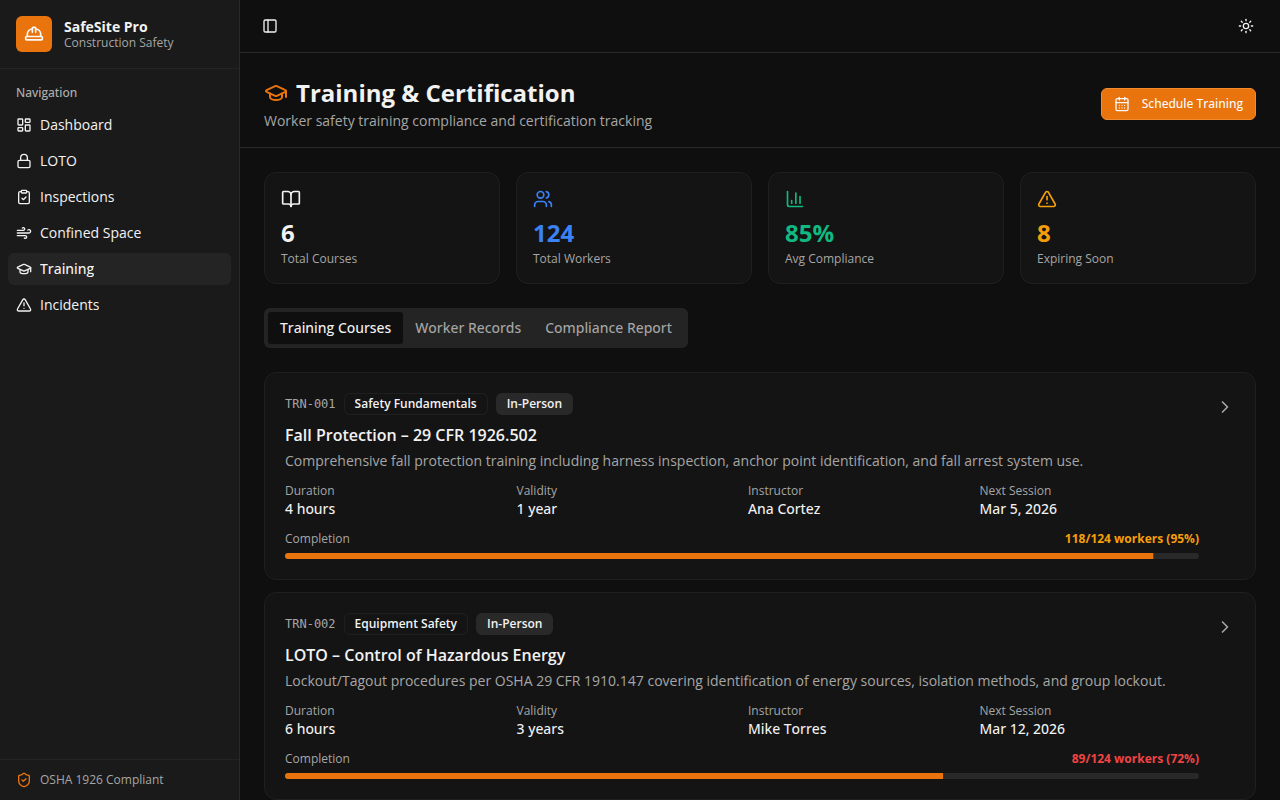This screenshot has height=800, width=1280.
Task: Expand the TRN-002 LOTO course details
Action: pyautogui.click(x=1224, y=627)
